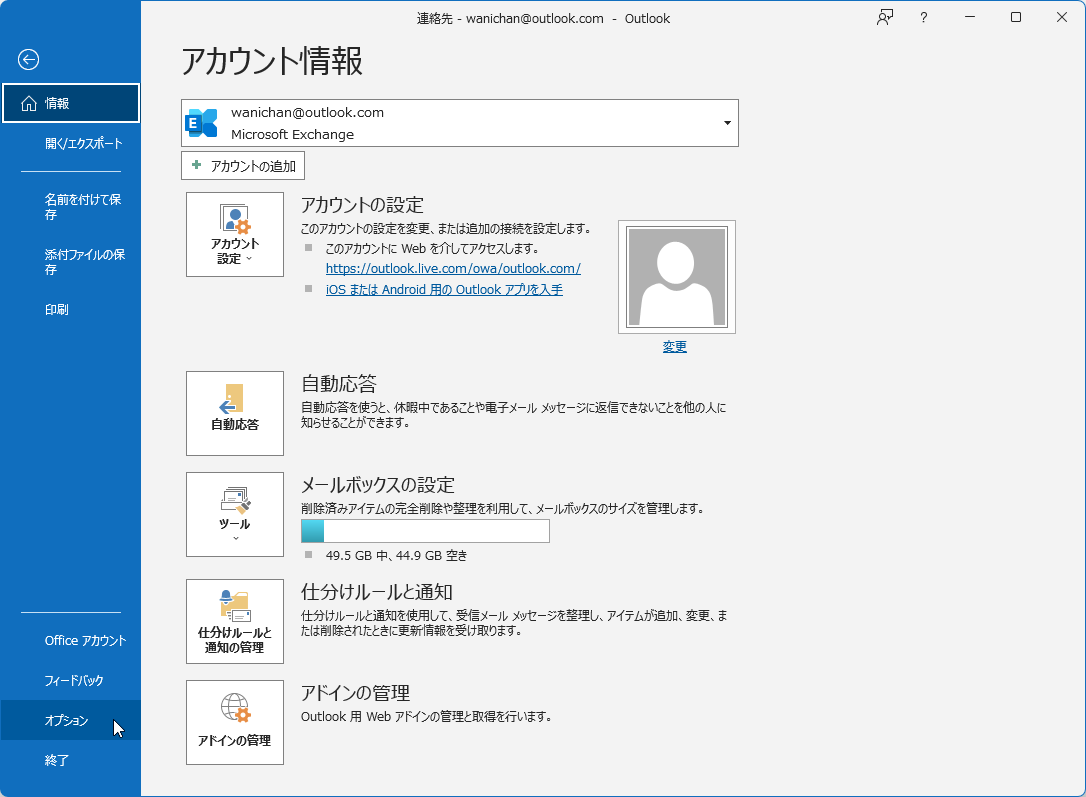Image resolution: width=1086 pixels, height=797 pixels.
Task: Click the '49.5 GB 中、44.9 GB 空き' text
Action: [x=396, y=555]
